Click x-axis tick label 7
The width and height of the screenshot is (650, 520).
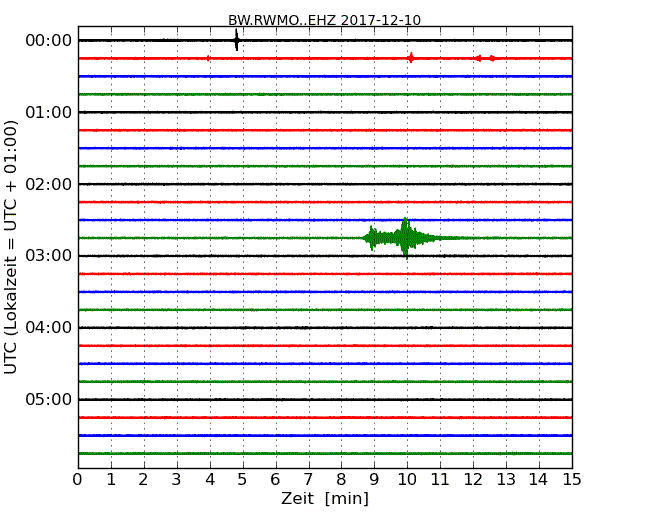(308, 480)
